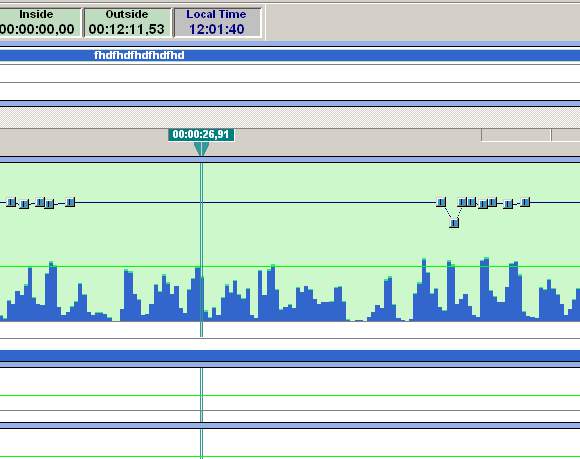This screenshot has height=459, width=580.
Task: Select the last envelope node on the right cluster
Action: pyautogui.click(x=525, y=202)
